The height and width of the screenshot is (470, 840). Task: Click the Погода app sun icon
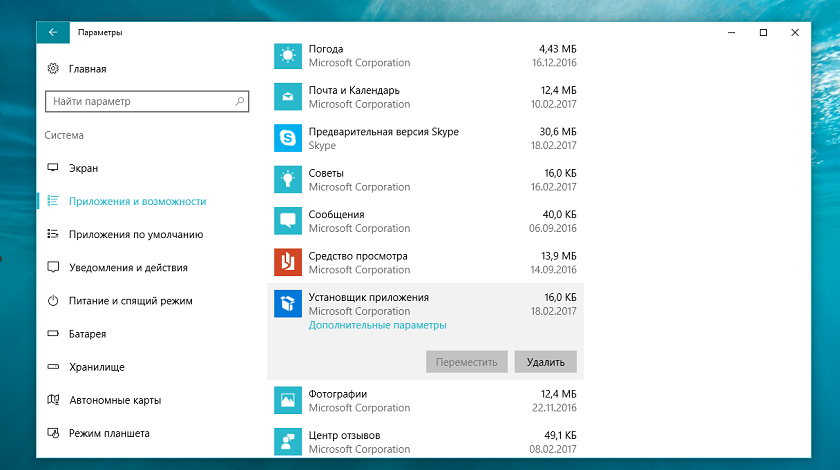click(288, 55)
